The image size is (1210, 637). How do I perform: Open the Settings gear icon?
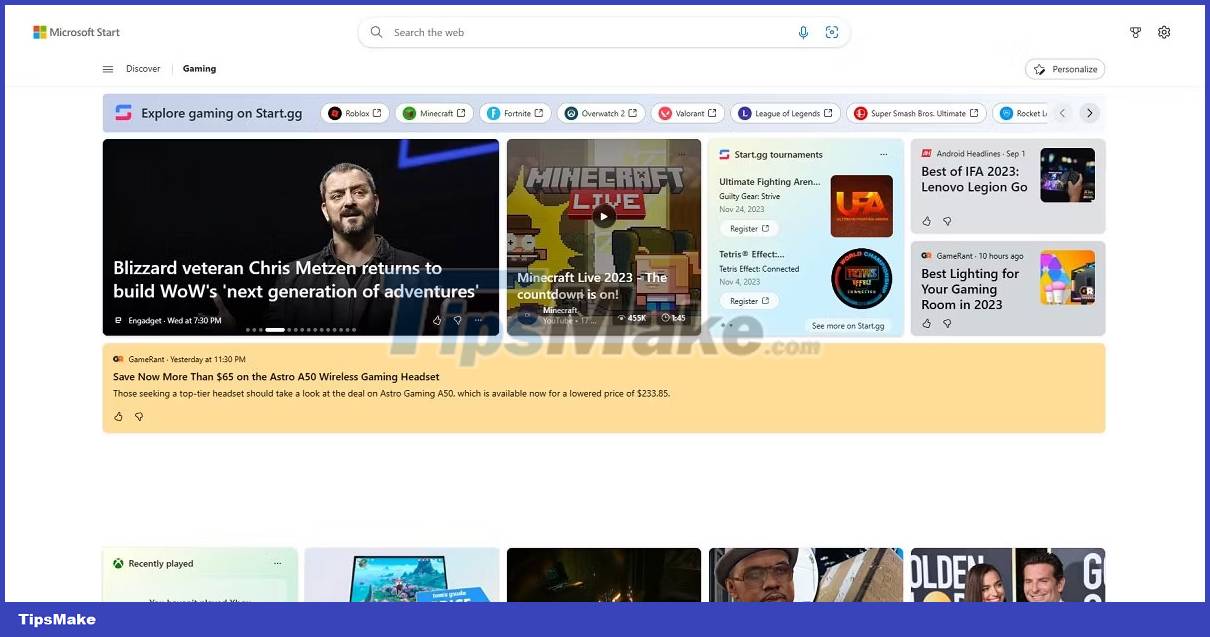point(1164,32)
